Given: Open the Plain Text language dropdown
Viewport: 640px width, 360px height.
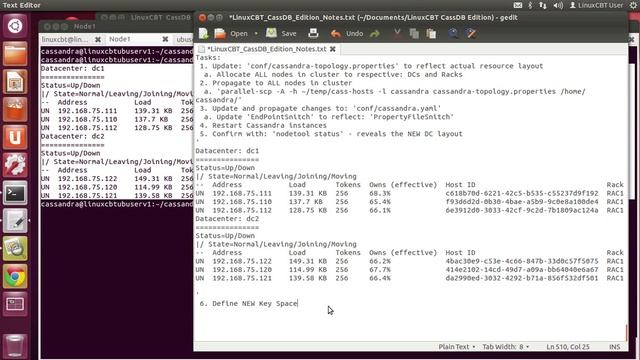Looking at the screenshot, I should (x=456, y=347).
